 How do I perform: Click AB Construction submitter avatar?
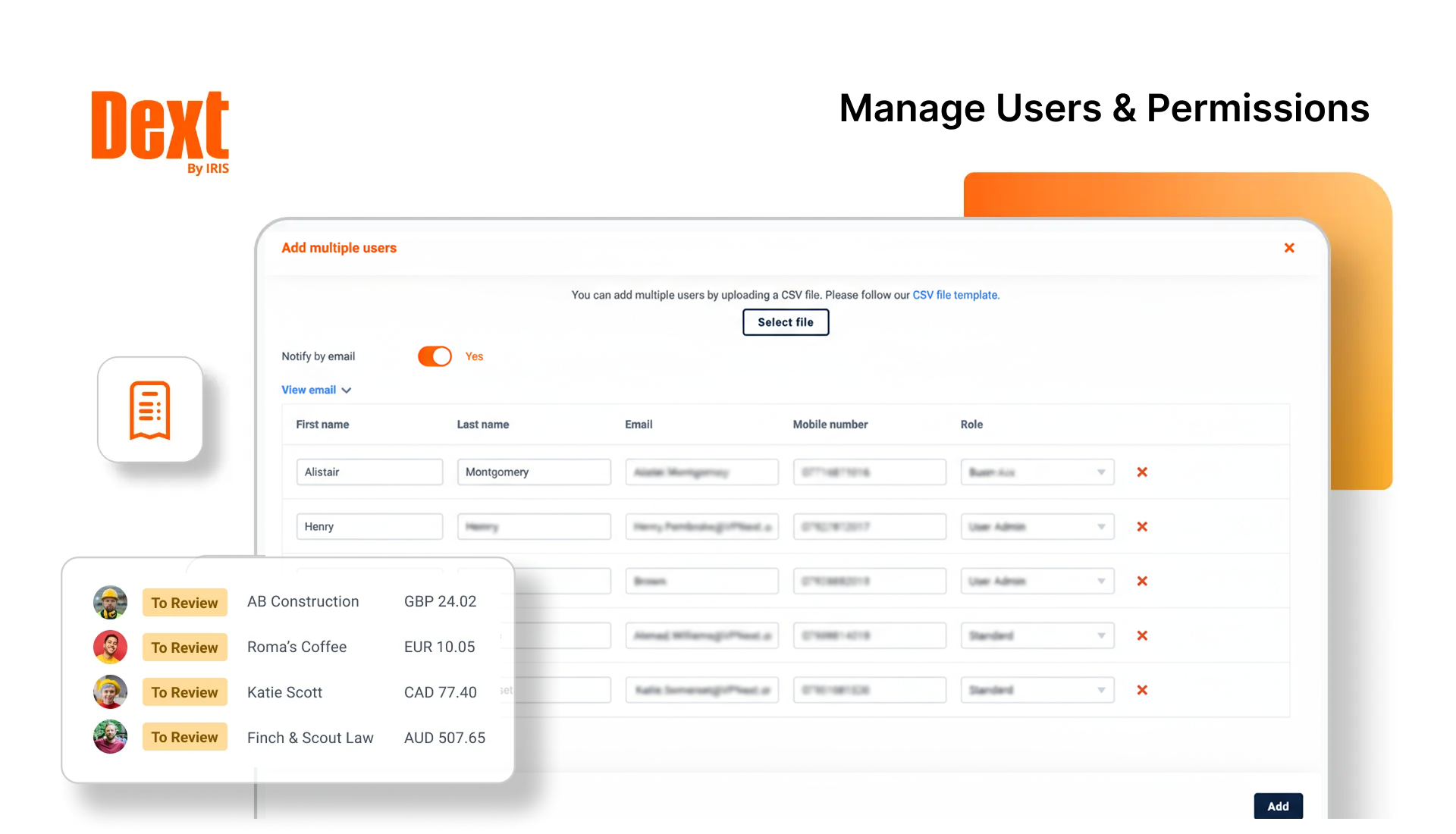[110, 603]
